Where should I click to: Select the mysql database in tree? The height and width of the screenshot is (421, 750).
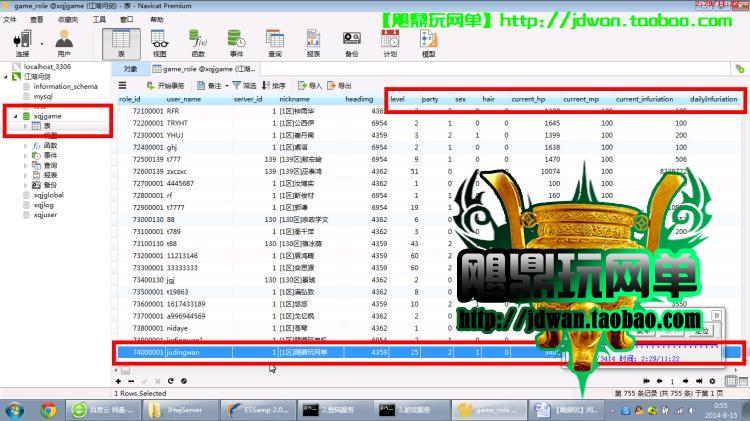tap(43, 96)
